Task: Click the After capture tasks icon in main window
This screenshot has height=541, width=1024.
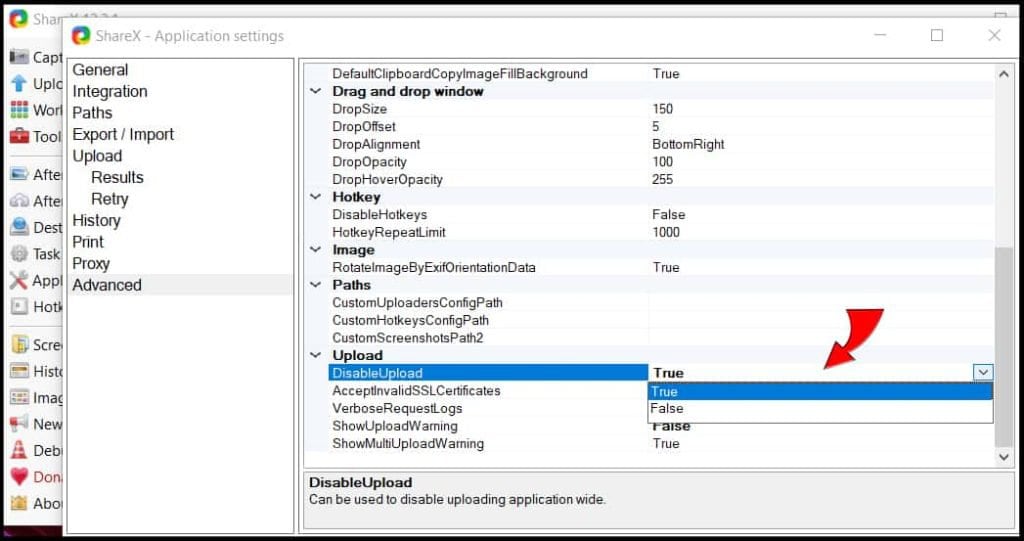Action: pos(20,174)
